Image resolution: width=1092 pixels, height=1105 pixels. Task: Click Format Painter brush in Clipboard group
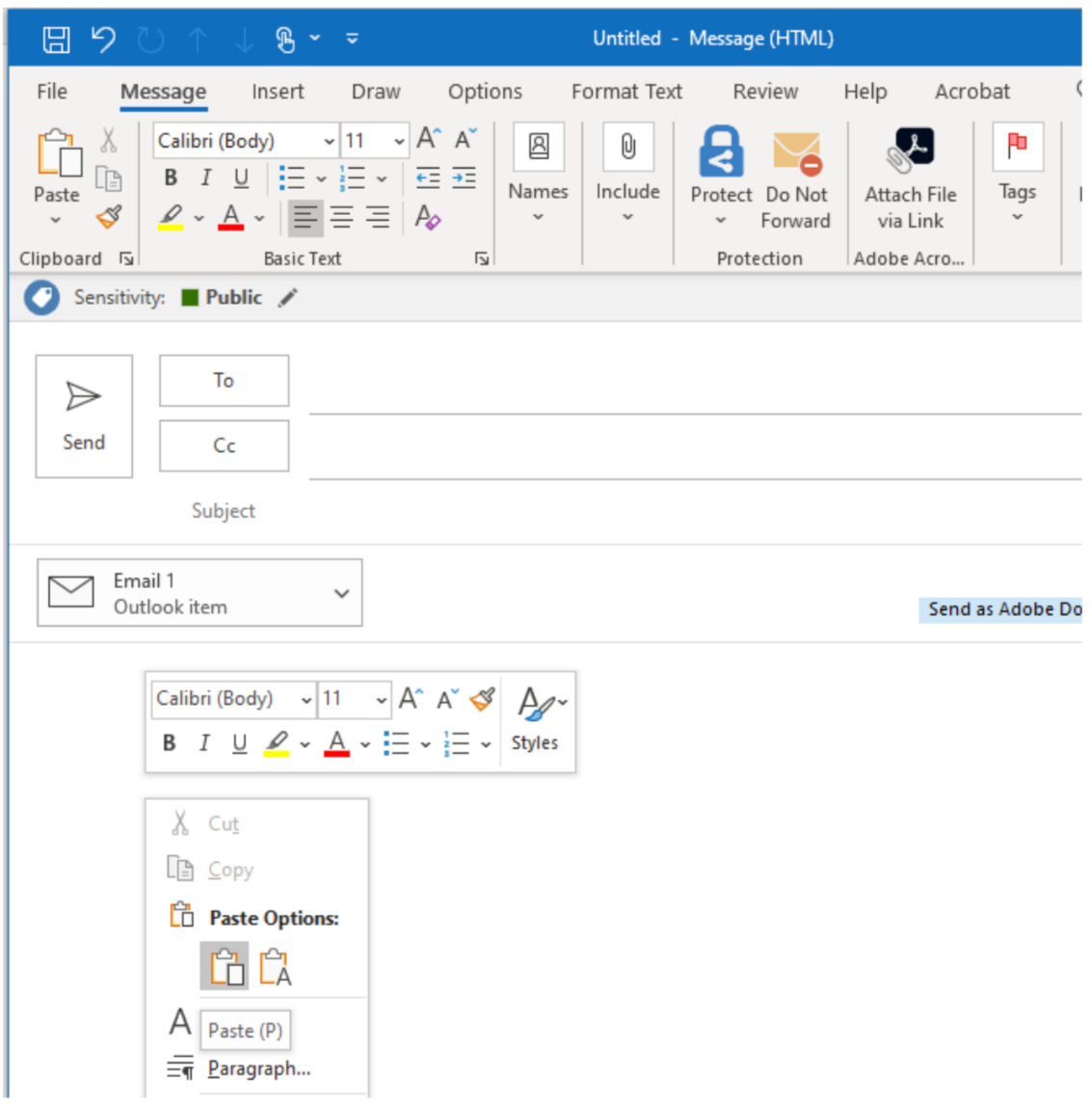point(109,217)
